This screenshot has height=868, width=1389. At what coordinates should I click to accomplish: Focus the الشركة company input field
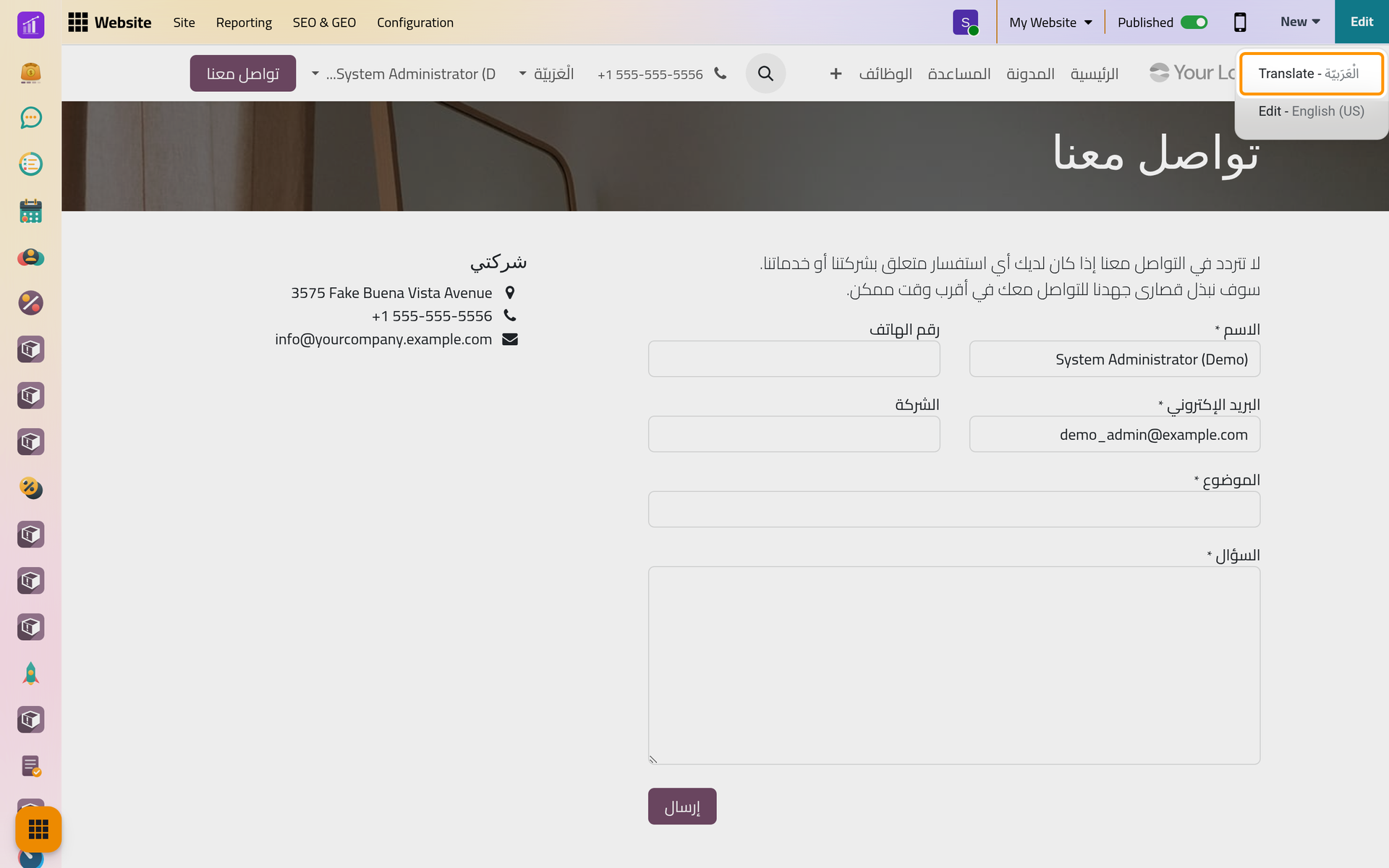coord(794,434)
